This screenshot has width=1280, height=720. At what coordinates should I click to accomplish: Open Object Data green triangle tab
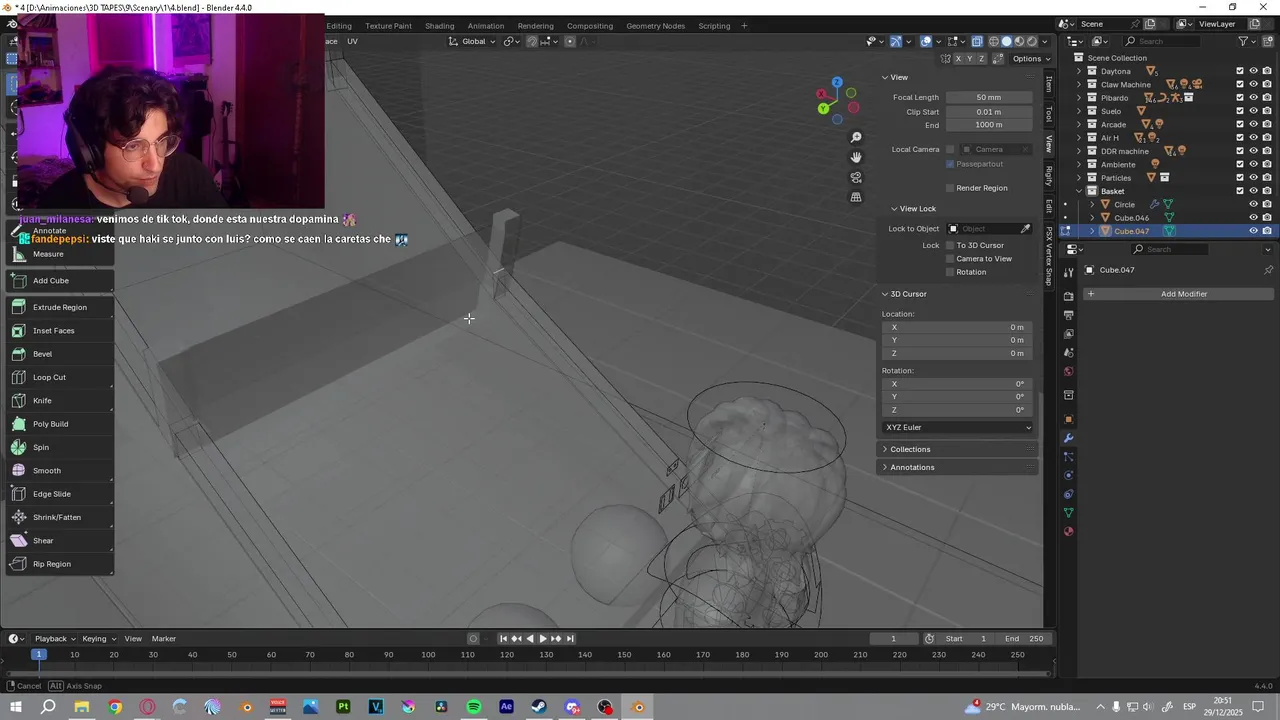pos(1068,513)
